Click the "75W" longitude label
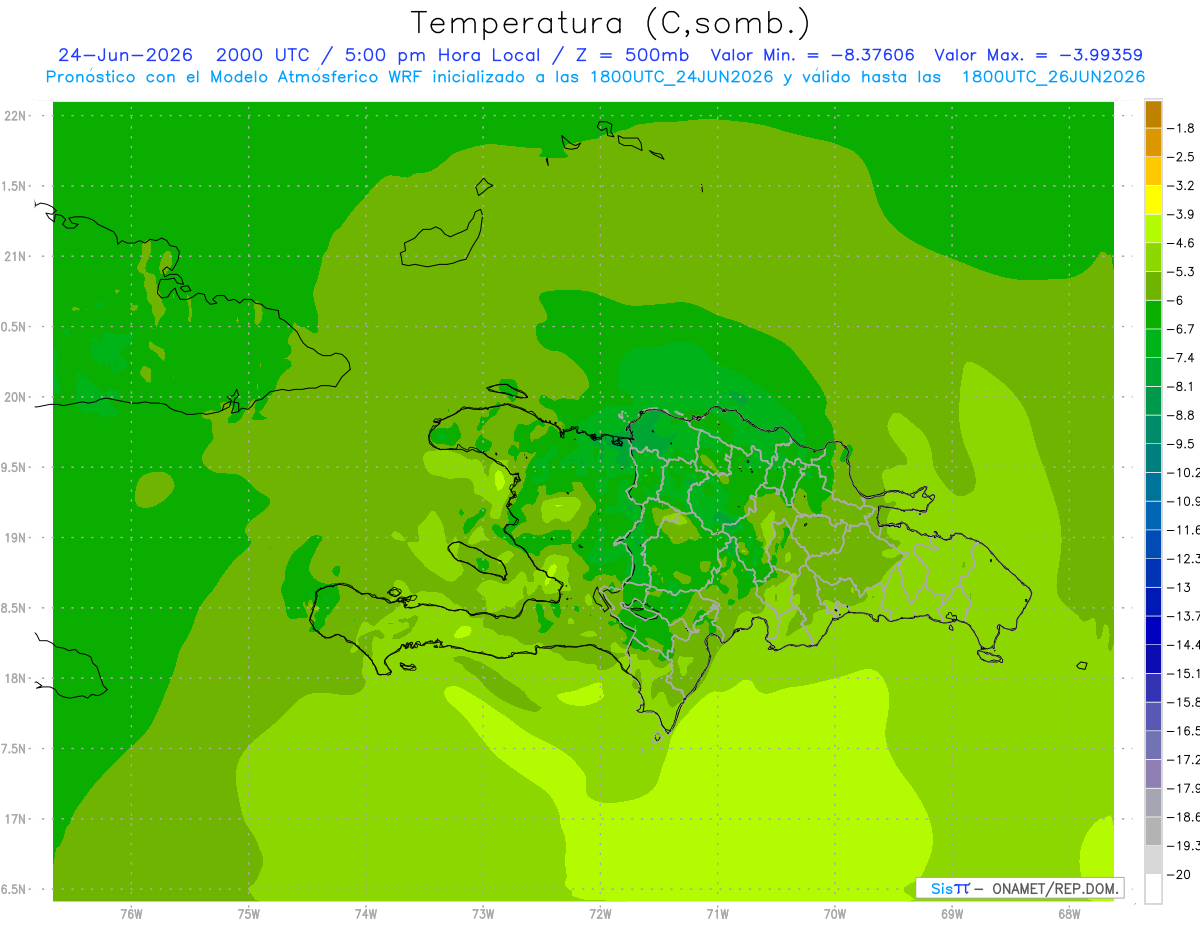Screen dimensions: 1200x927 (248, 914)
